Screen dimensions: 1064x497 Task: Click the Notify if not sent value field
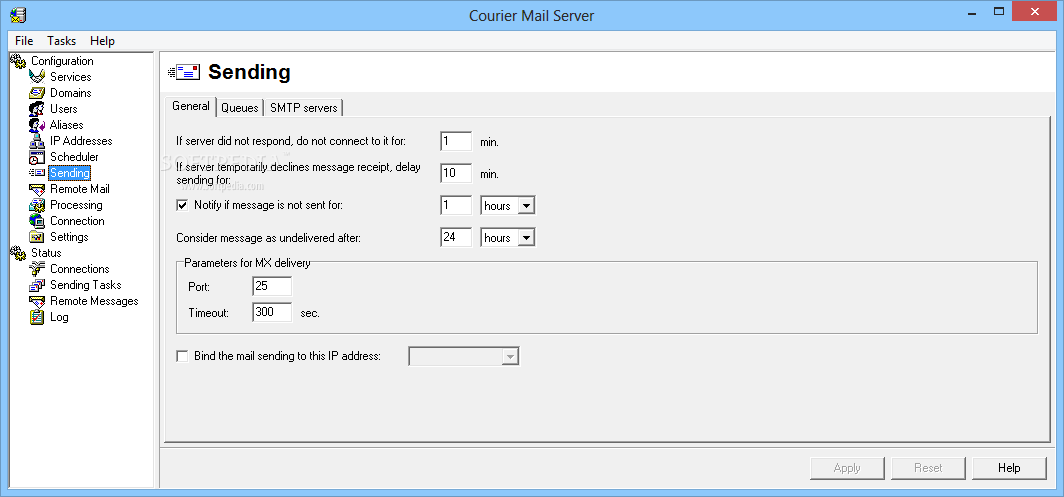(456, 205)
